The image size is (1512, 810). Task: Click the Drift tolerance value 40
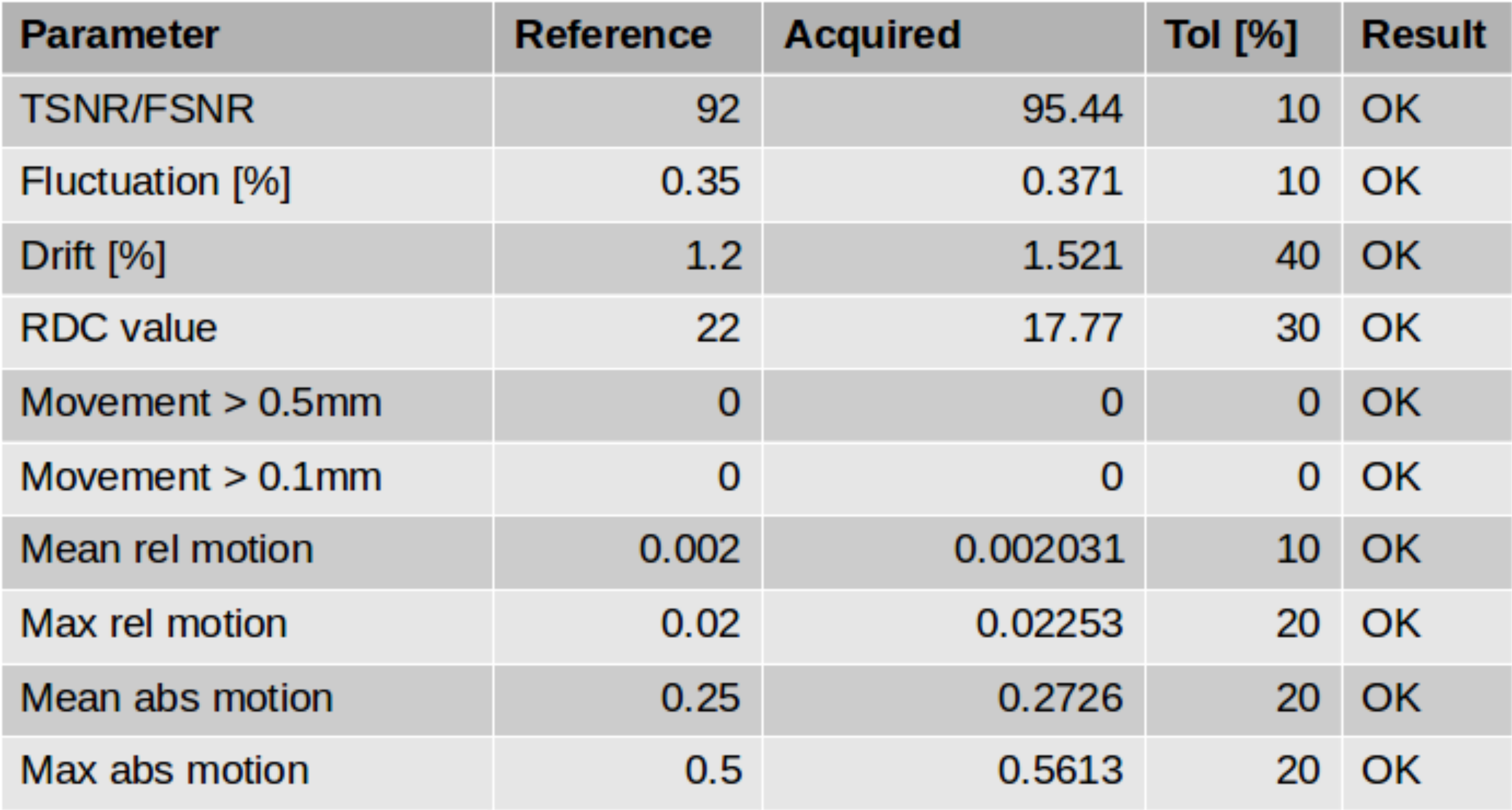1297,256
